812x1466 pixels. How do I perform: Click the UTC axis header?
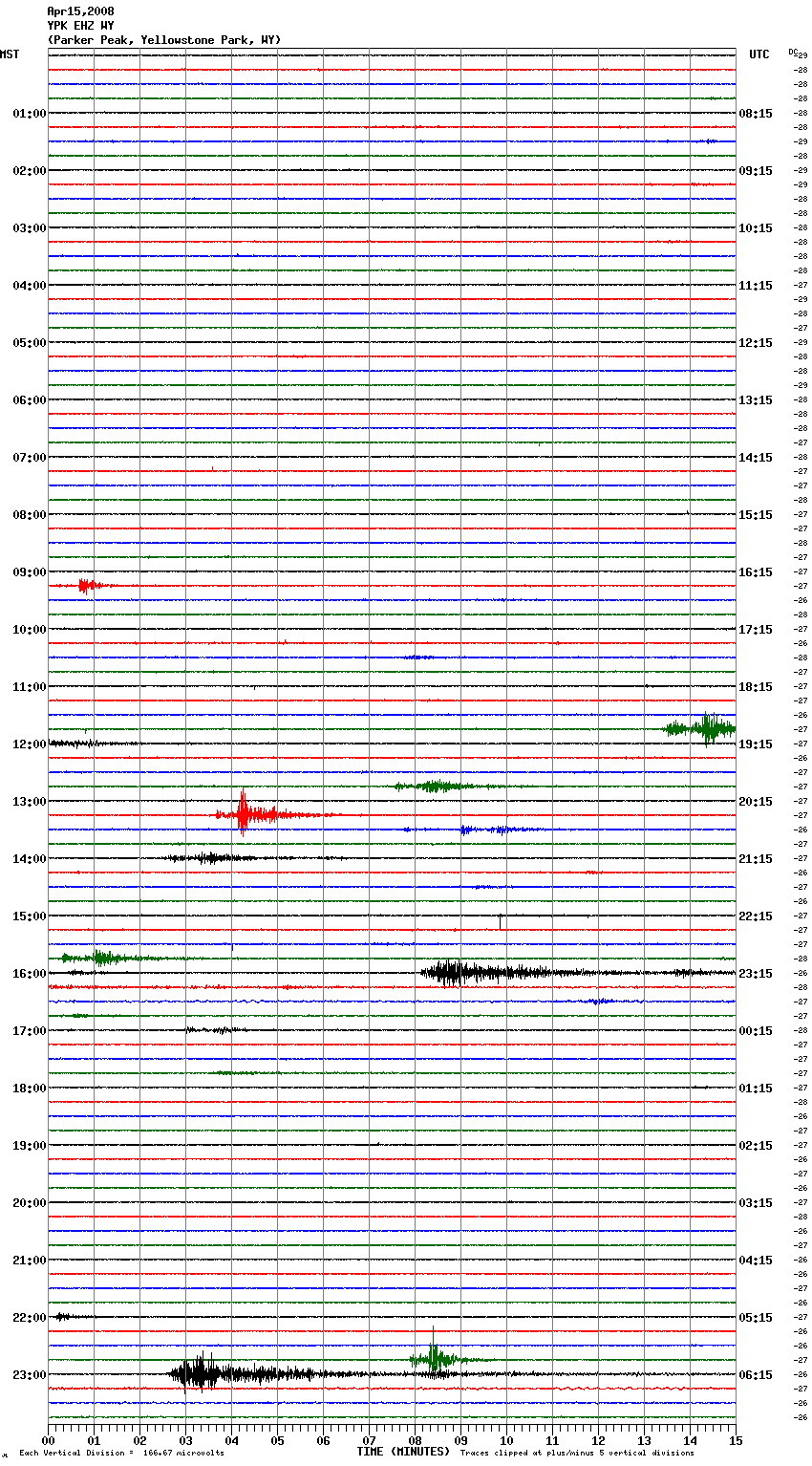[x=759, y=54]
